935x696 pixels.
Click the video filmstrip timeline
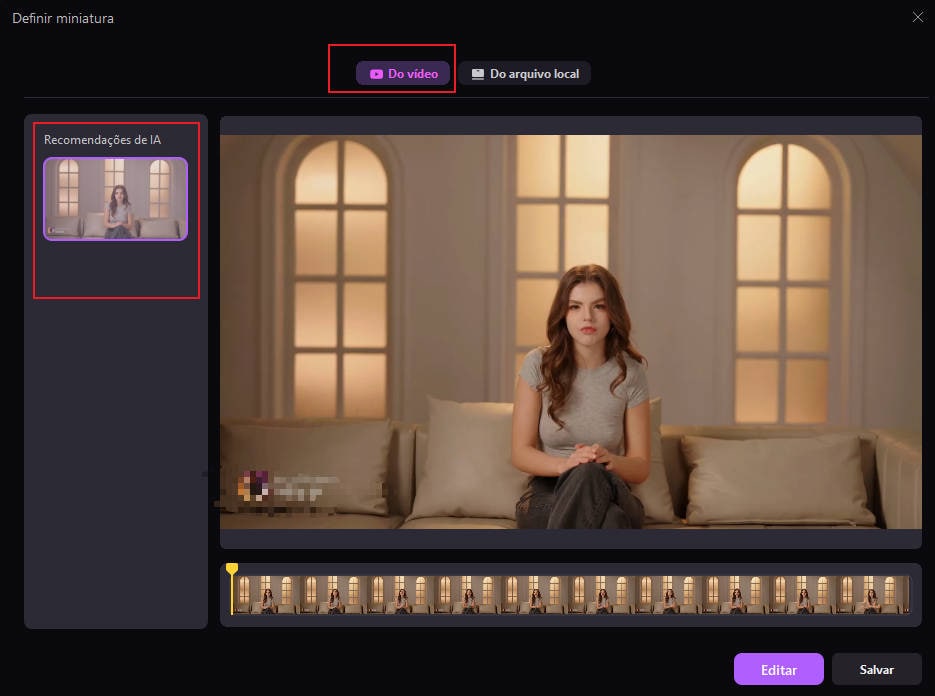click(571, 595)
